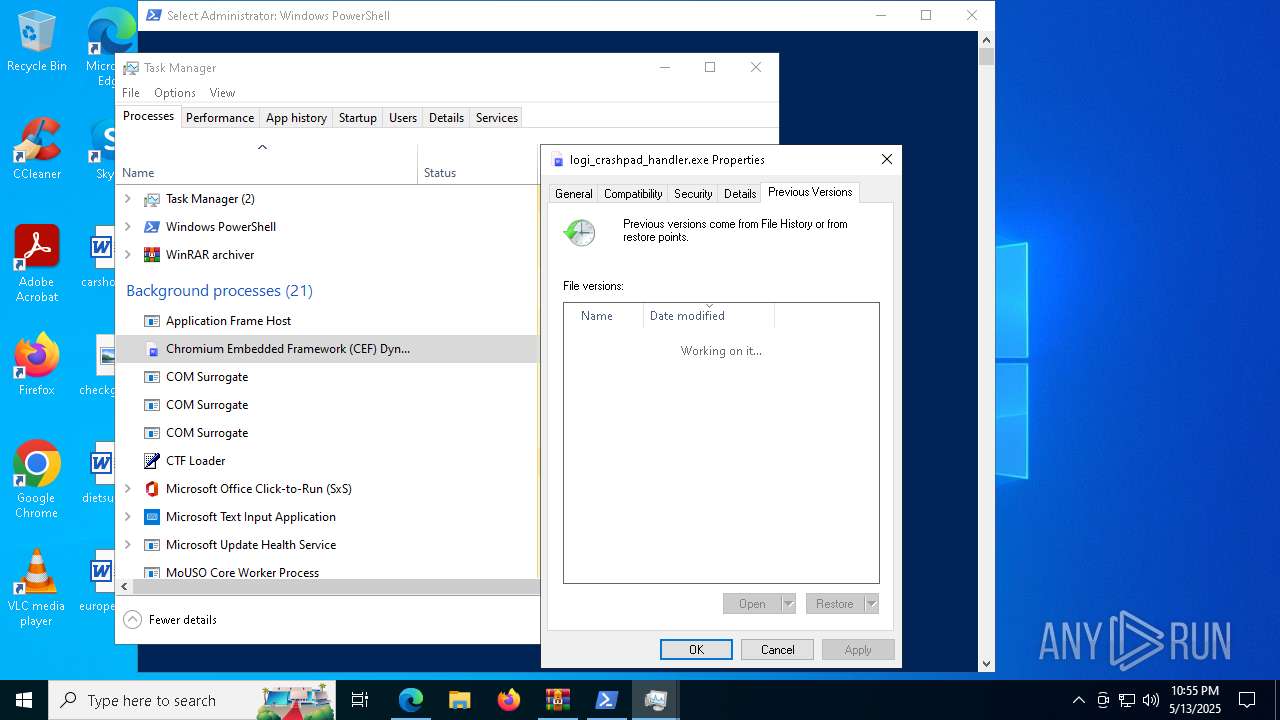Open Task Manager View menu

click(x=222, y=93)
